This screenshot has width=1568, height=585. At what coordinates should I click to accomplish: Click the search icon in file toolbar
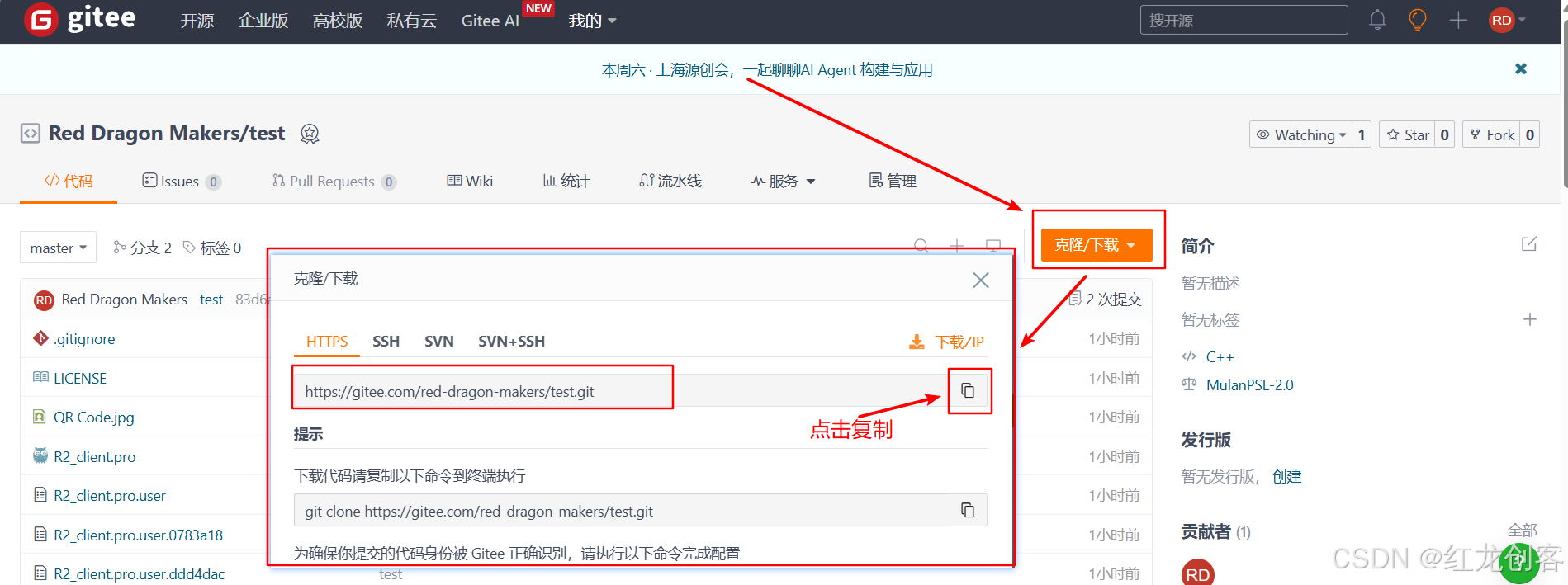click(x=921, y=246)
